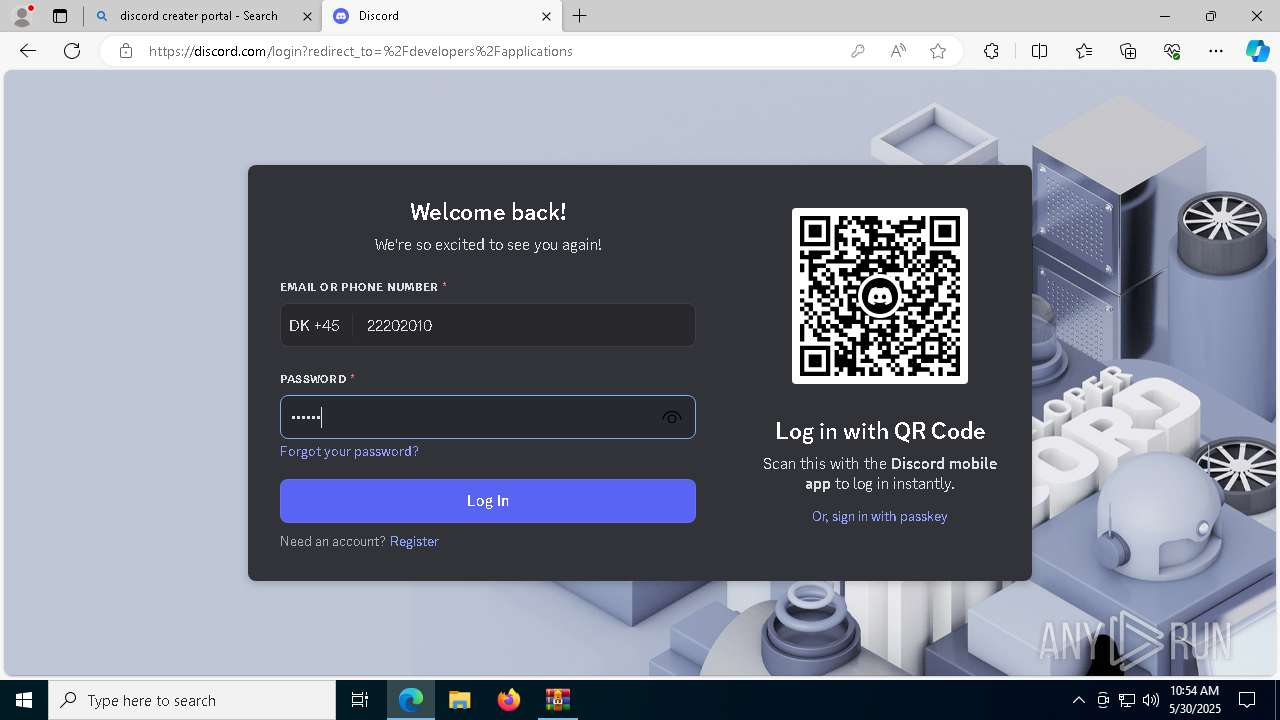This screenshot has height=720, width=1280.
Task: Refresh the current page
Action: point(72,51)
